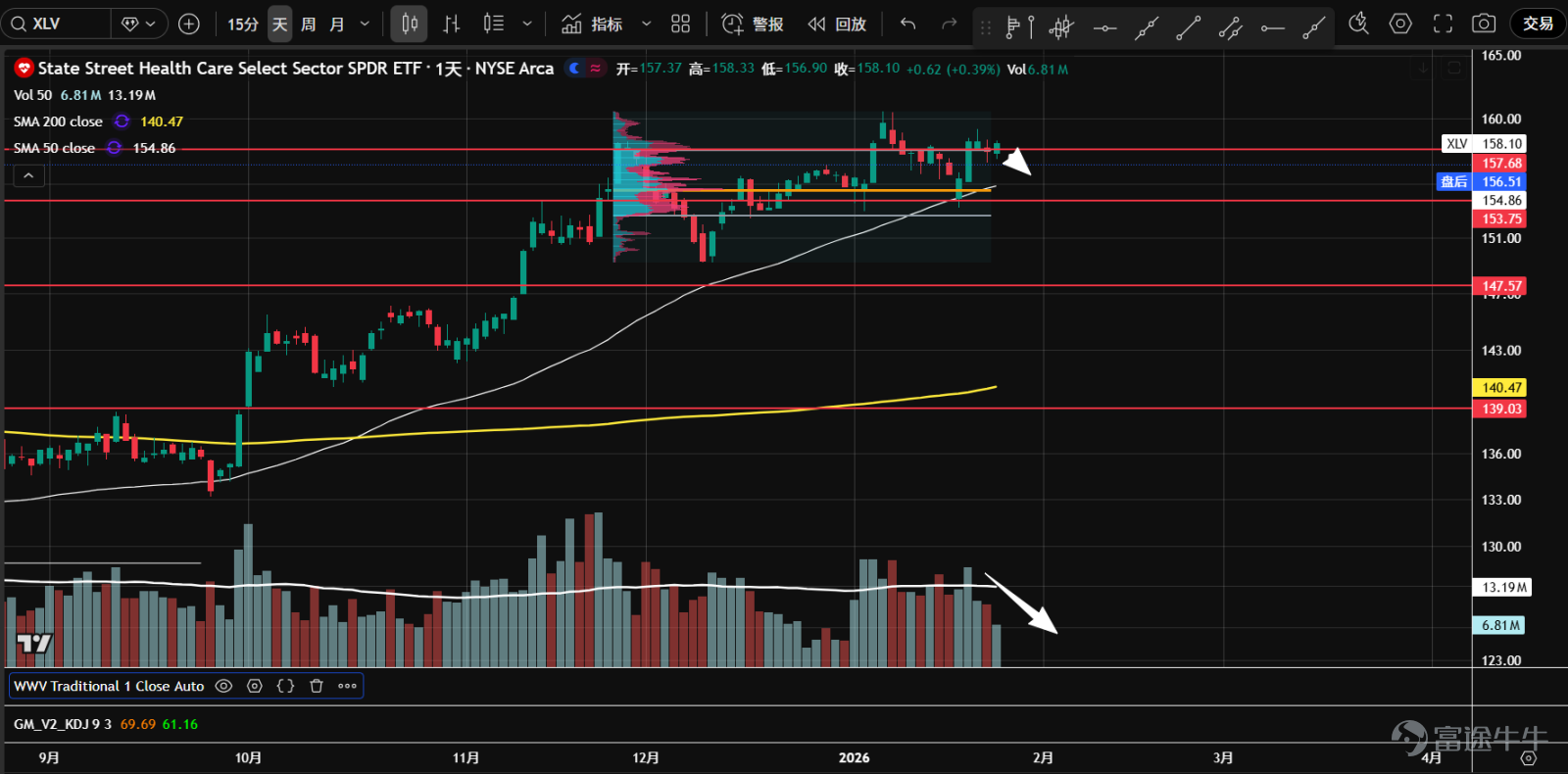1568x774 pixels.
Task: Select the horizontal line drawing tool
Action: tap(1104, 27)
